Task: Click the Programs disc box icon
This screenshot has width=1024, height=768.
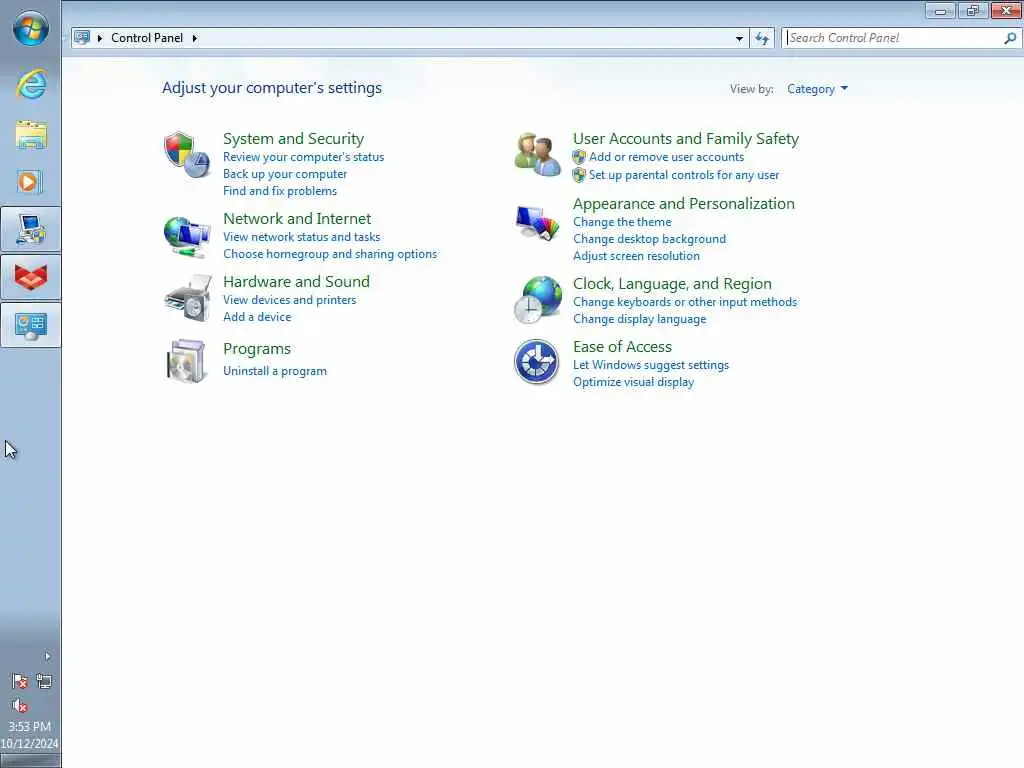Action: pyautogui.click(x=187, y=360)
